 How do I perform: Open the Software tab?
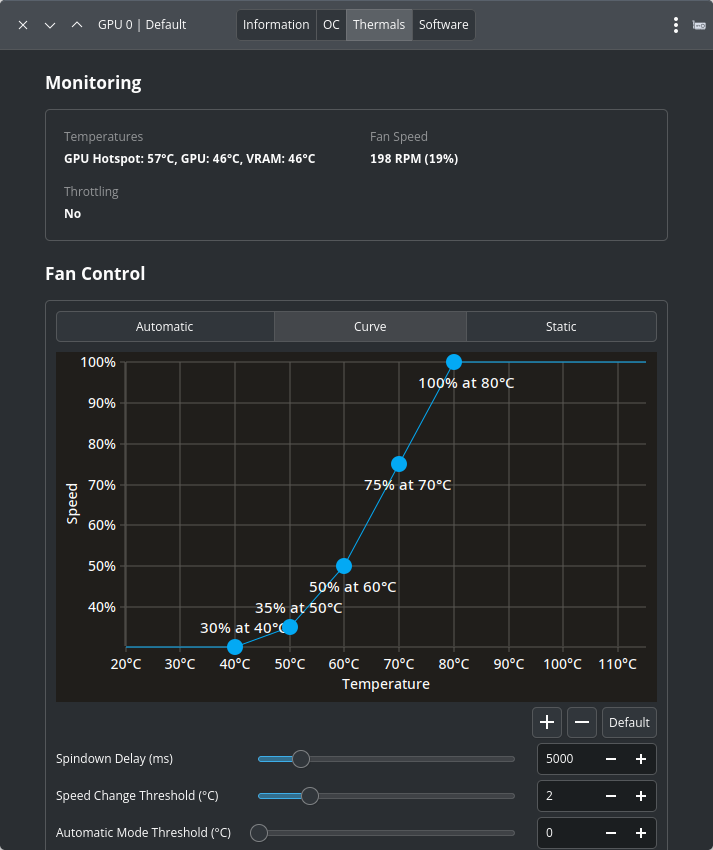(443, 25)
